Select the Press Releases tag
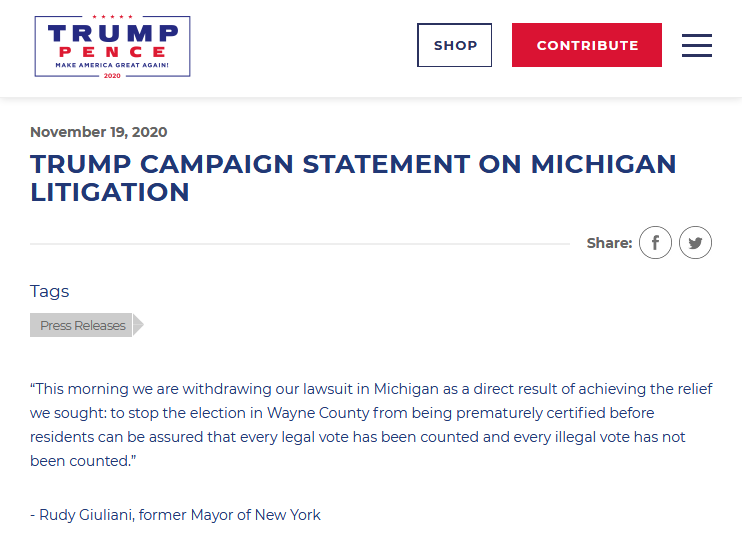Viewport: 742px width, 541px height. tap(82, 325)
